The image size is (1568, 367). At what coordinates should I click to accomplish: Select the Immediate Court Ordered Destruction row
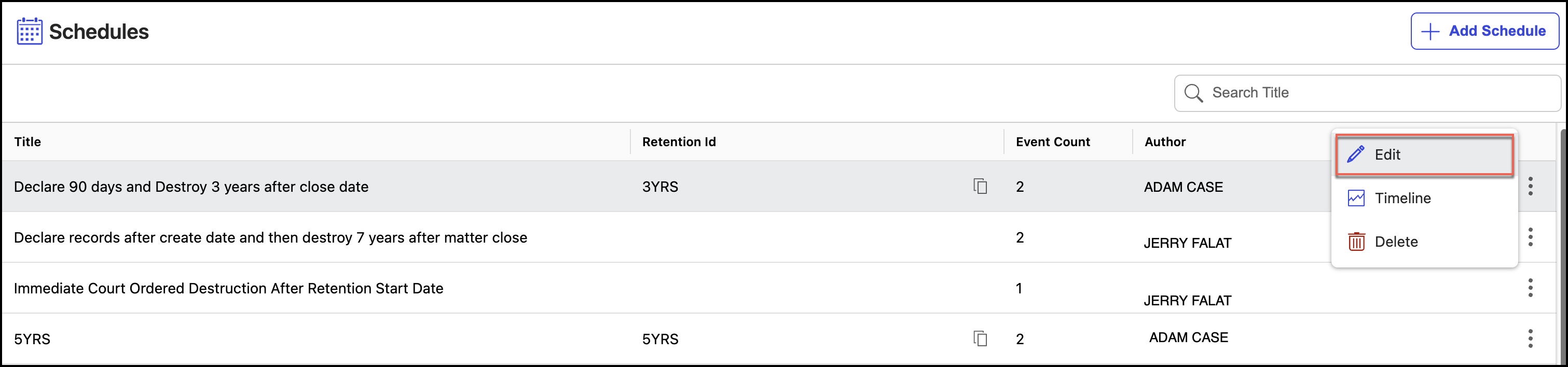(228, 288)
